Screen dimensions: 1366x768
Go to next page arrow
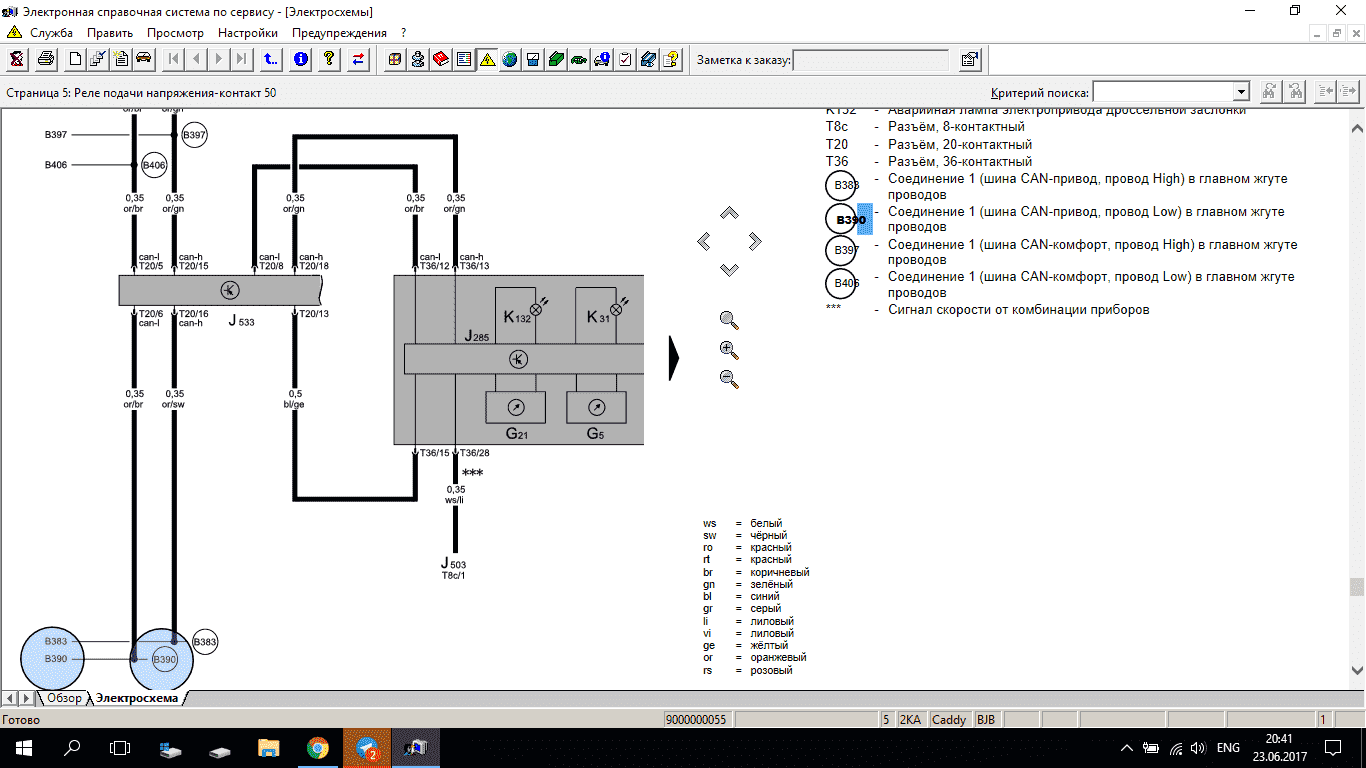click(219, 59)
